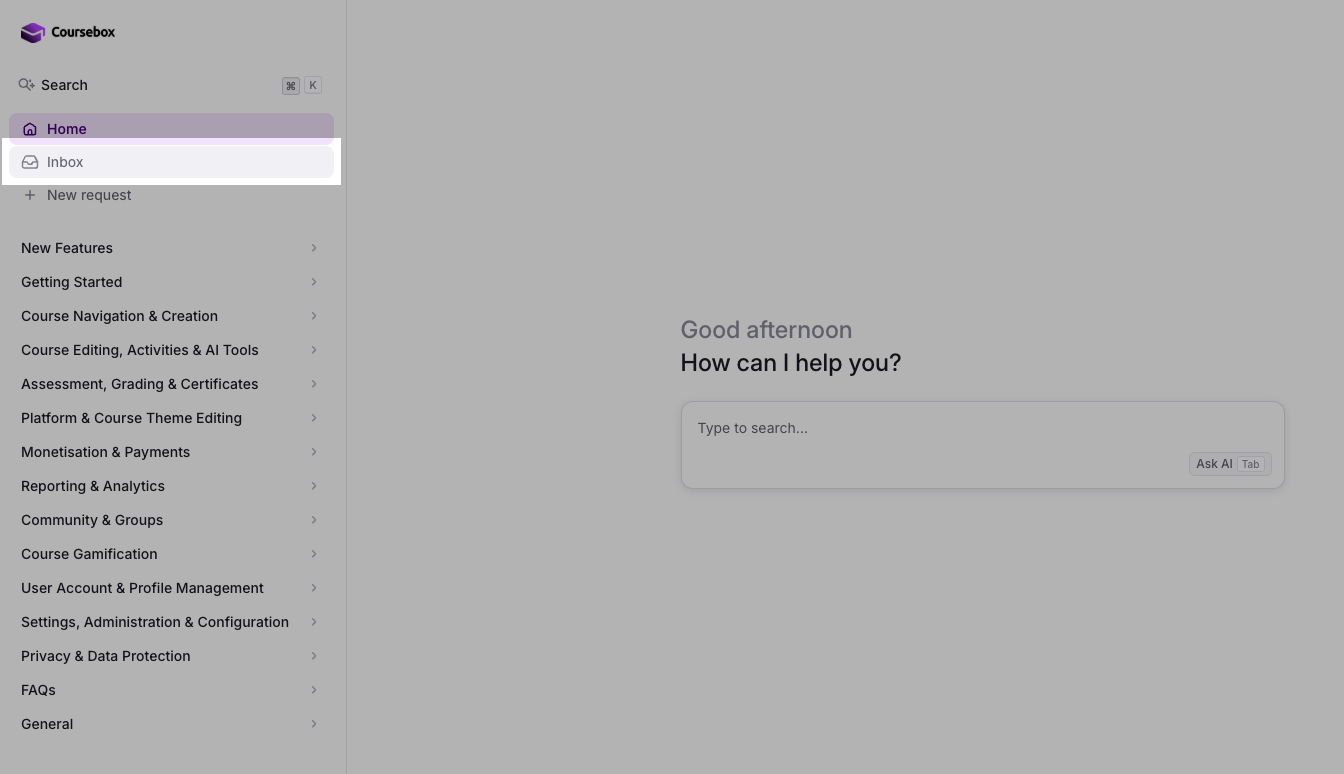Expand the New Features chevron
1344x774 pixels.
click(314, 248)
